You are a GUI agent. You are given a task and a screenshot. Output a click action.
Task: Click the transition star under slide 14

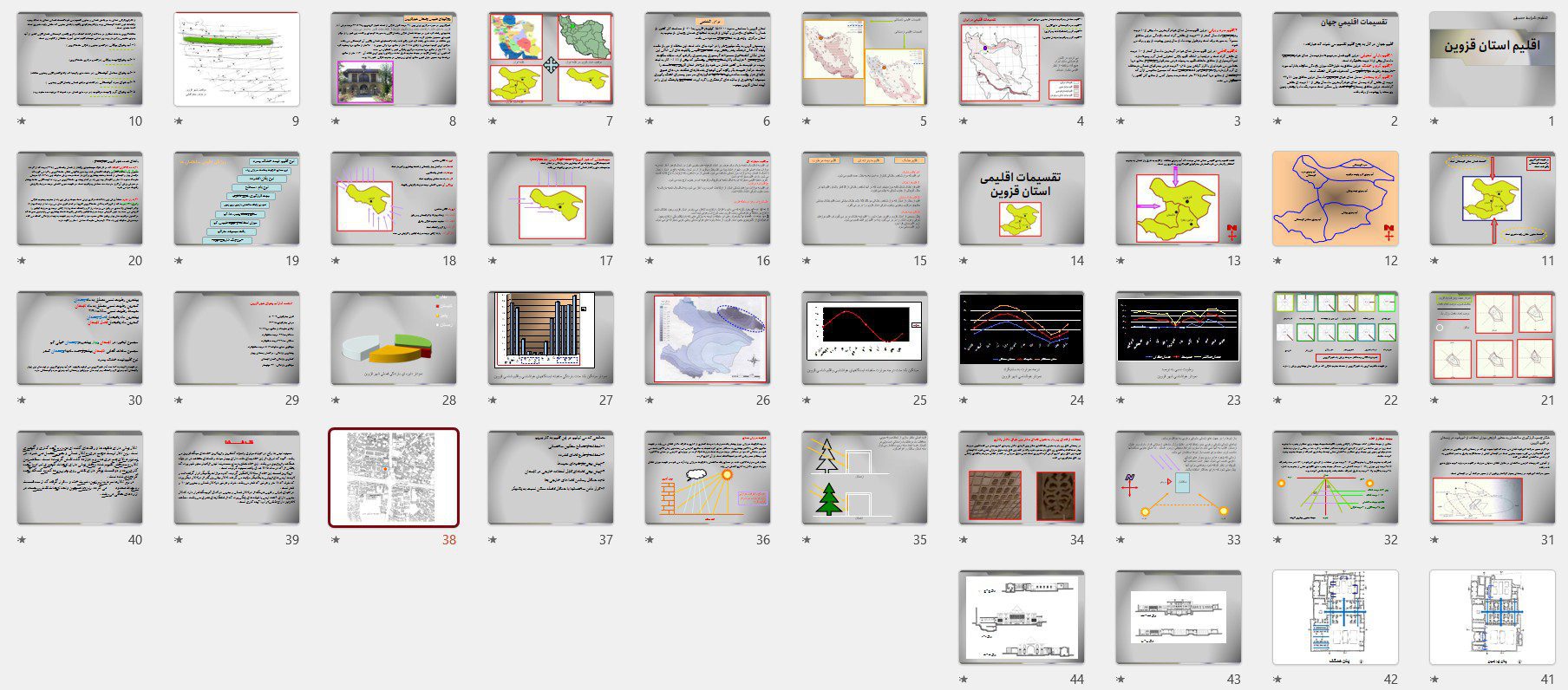(964, 261)
